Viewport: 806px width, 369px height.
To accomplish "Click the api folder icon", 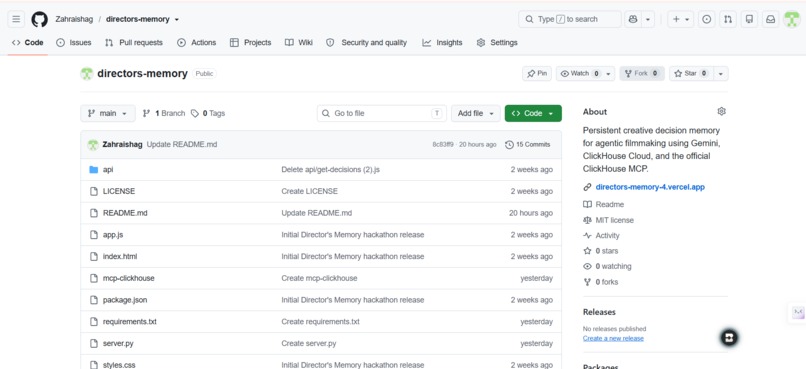I will (94, 170).
